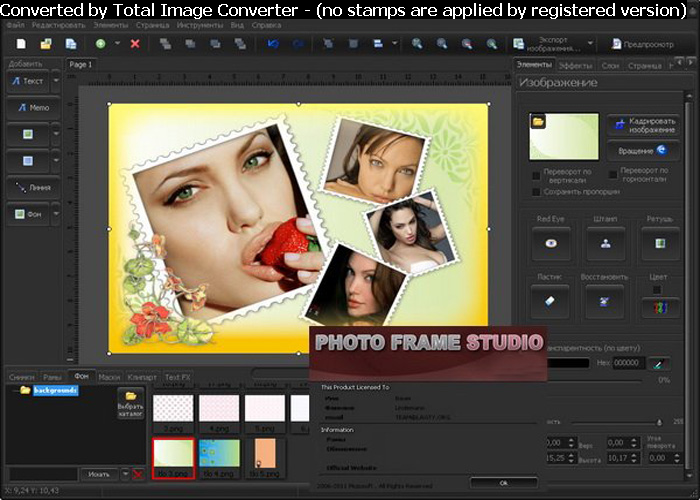Click the green add-page plus icon
This screenshot has height=500, width=700.
100,45
